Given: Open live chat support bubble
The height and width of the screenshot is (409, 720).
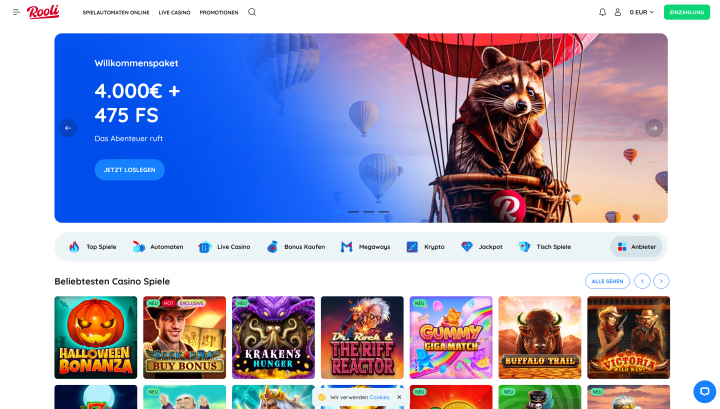Looking at the screenshot, I should tap(704, 392).
